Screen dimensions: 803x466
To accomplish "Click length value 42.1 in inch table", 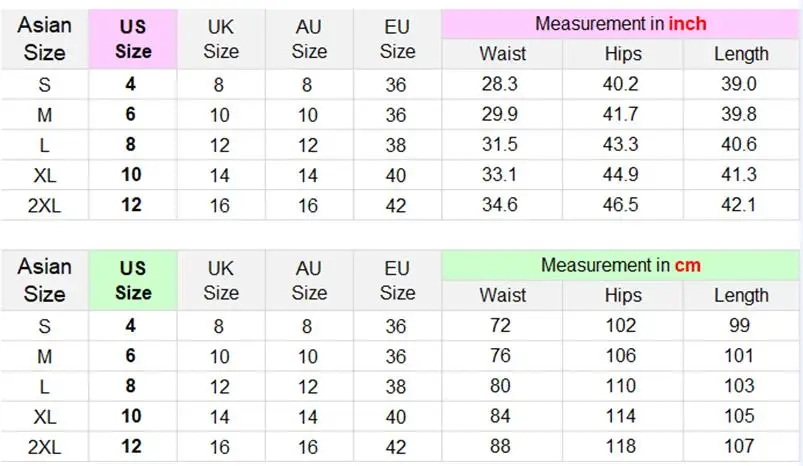I will 738,205.
